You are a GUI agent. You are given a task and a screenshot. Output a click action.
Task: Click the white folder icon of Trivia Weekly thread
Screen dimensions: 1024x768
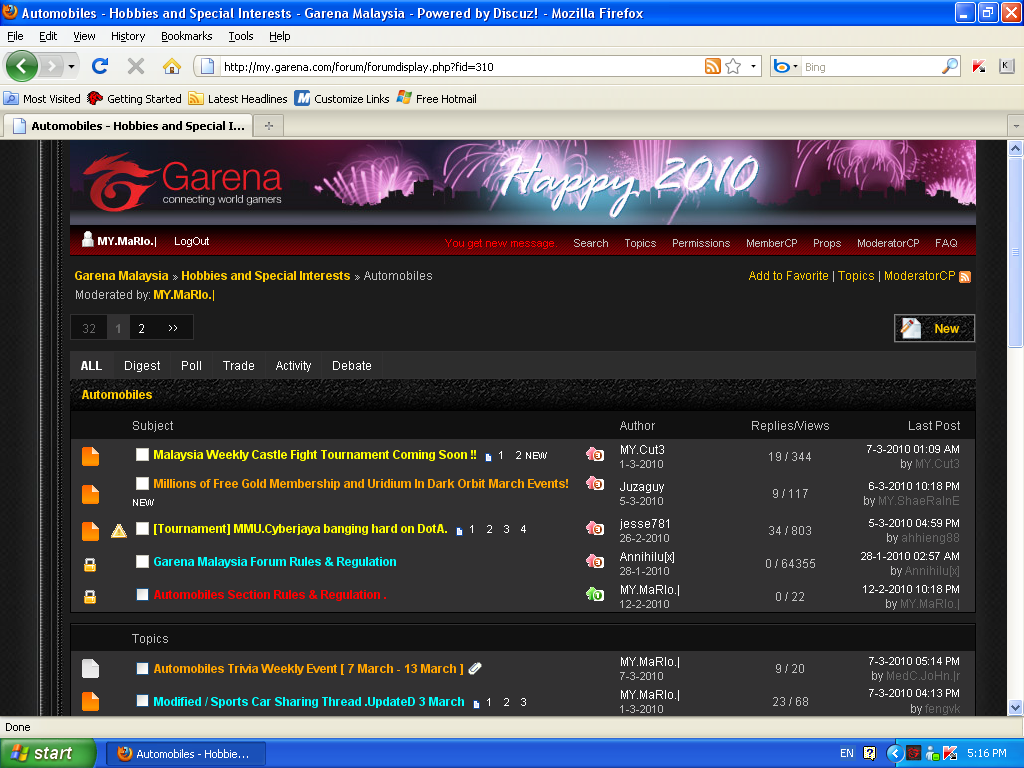click(x=90, y=669)
